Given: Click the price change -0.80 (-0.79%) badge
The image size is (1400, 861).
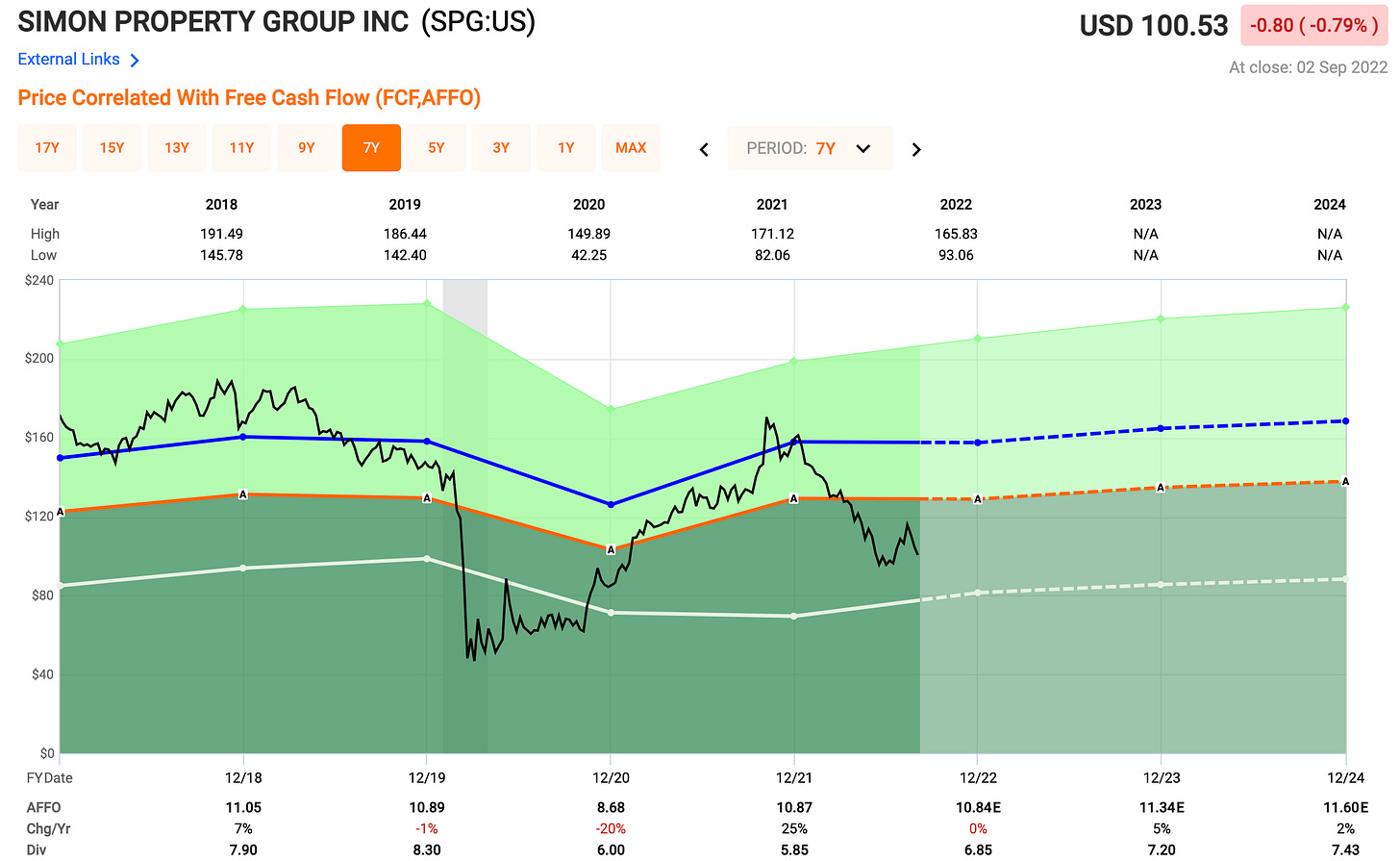Looking at the screenshot, I should [1314, 26].
